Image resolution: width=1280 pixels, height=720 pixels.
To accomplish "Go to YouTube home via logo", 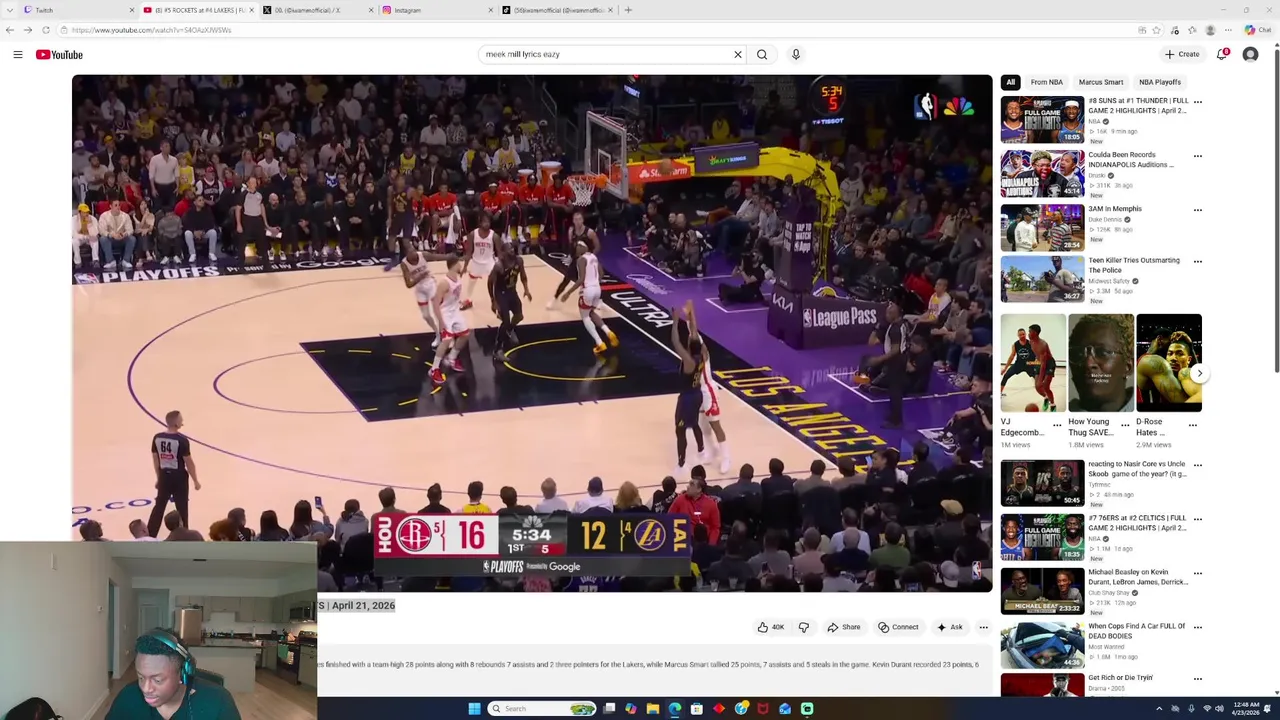I will pyautogui.click(x=59, y=55).
